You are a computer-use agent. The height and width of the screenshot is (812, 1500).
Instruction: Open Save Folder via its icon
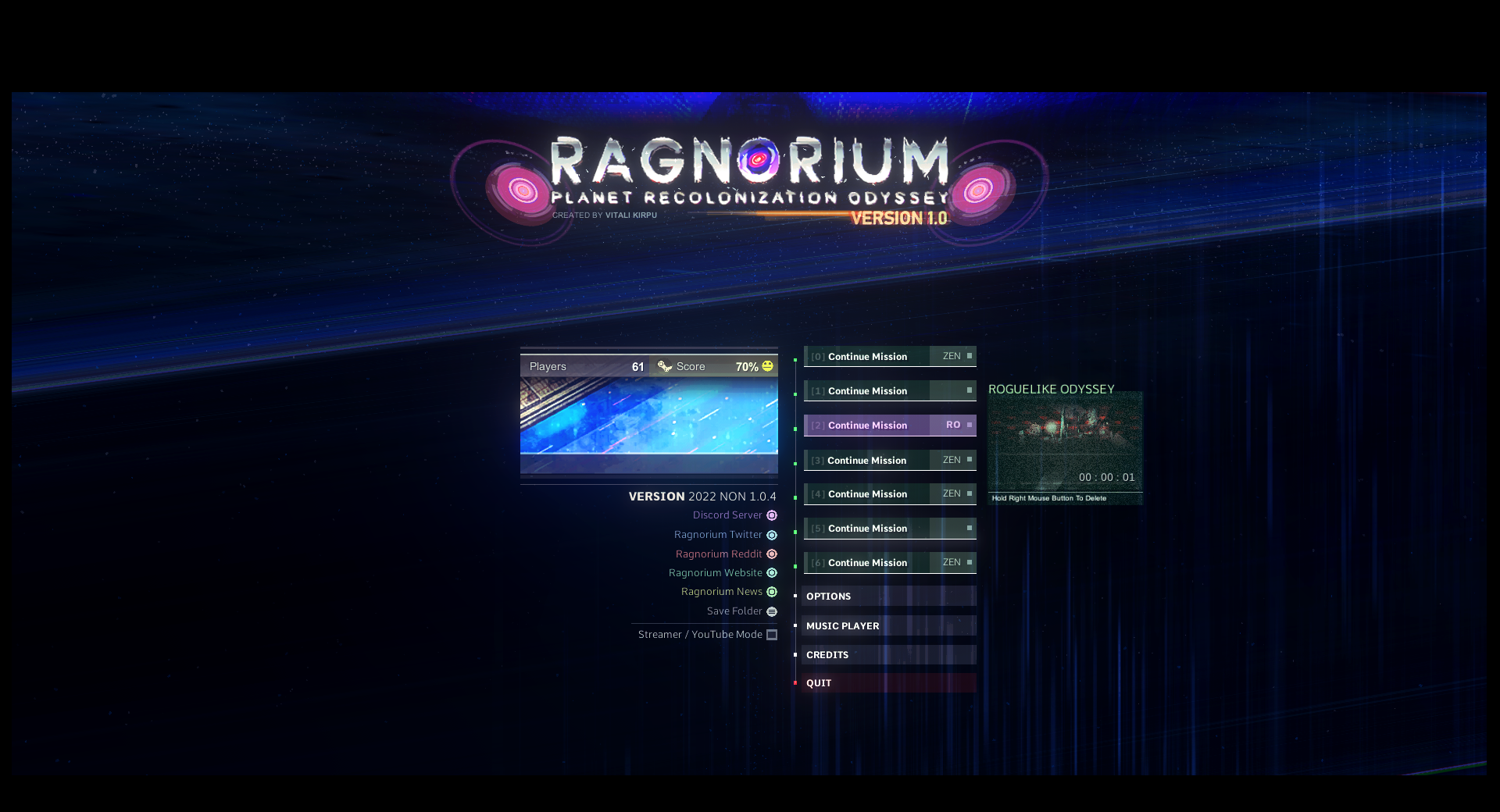pos(772,611)
